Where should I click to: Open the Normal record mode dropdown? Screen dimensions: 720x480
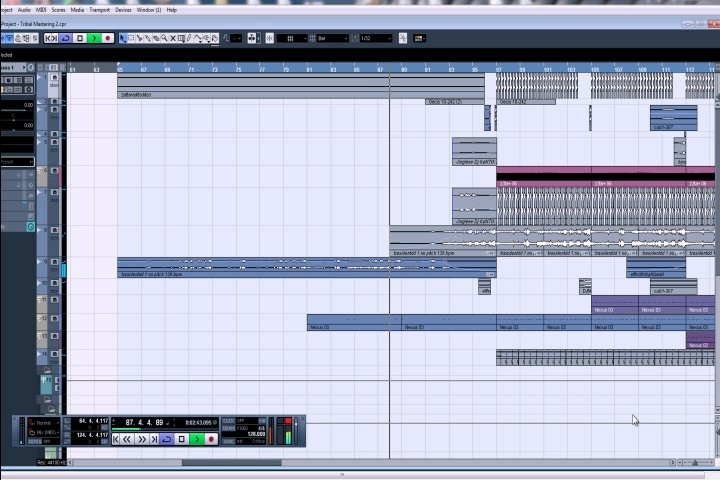[44, 423]
